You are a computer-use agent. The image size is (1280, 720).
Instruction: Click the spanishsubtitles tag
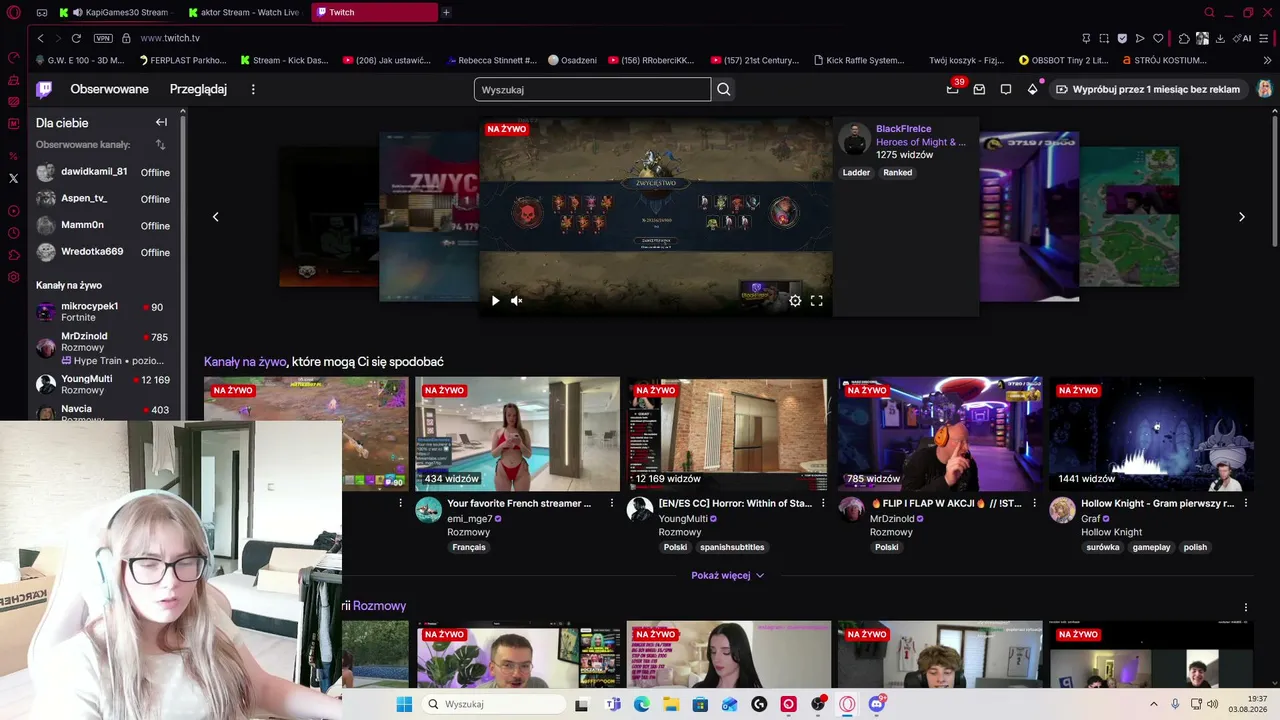pos(732,547)
